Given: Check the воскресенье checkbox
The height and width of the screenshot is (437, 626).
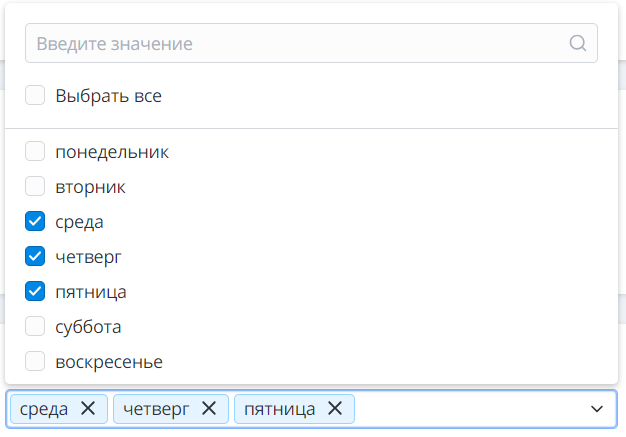Looking at the screenshot, I should click(x=35, y=362).
